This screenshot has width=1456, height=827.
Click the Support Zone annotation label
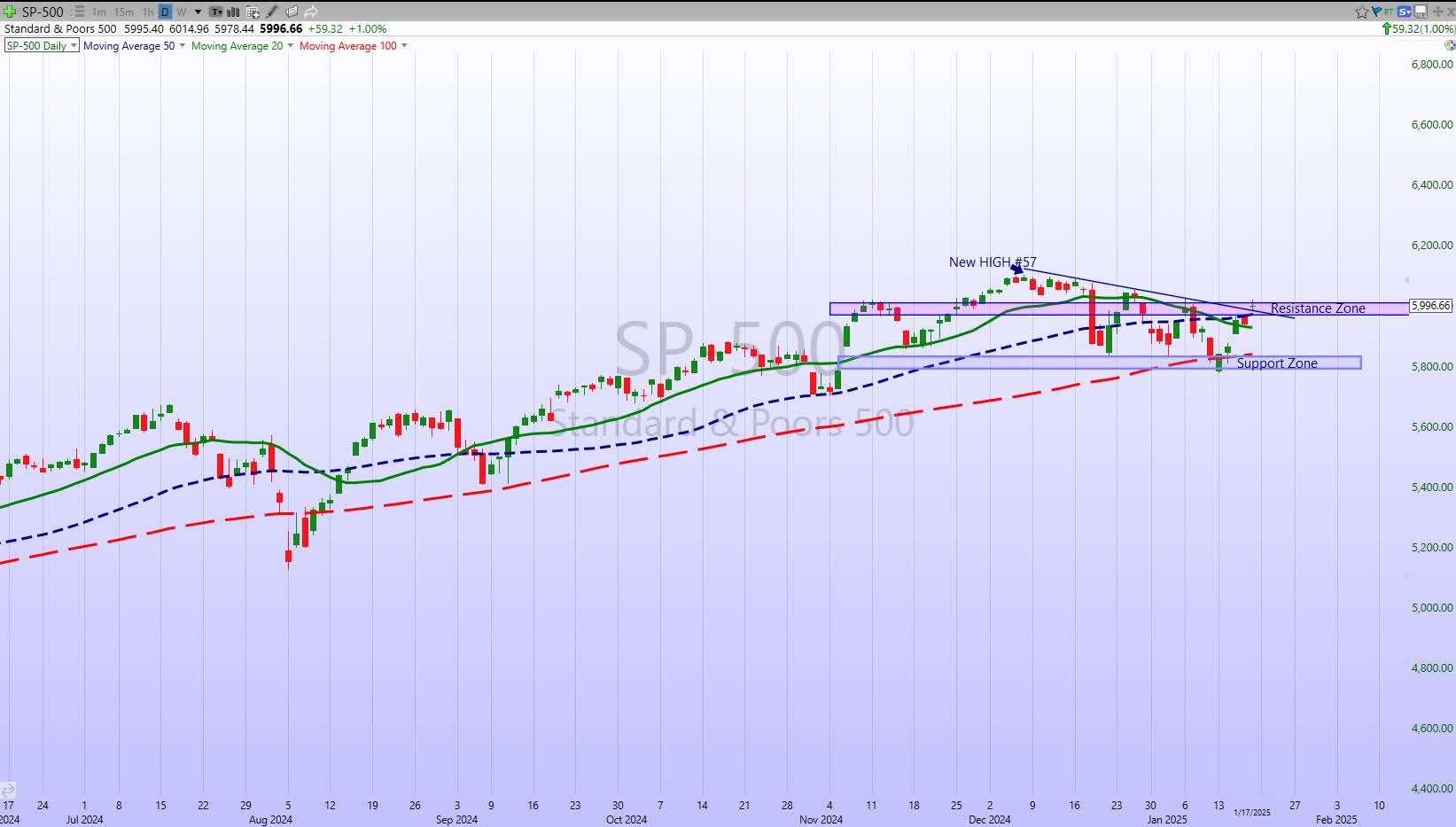pyautogui.click(x=1277, y=363)
